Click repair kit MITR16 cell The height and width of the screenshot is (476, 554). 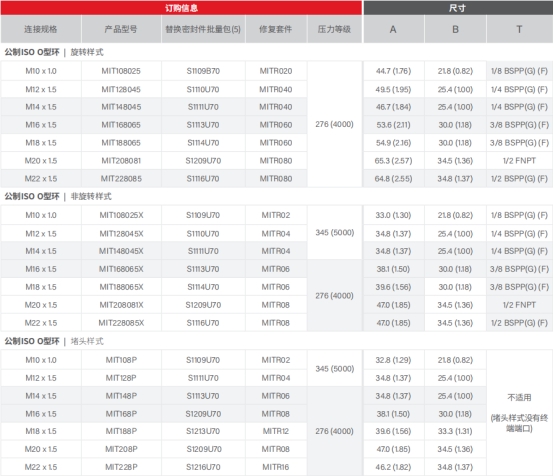276,467
